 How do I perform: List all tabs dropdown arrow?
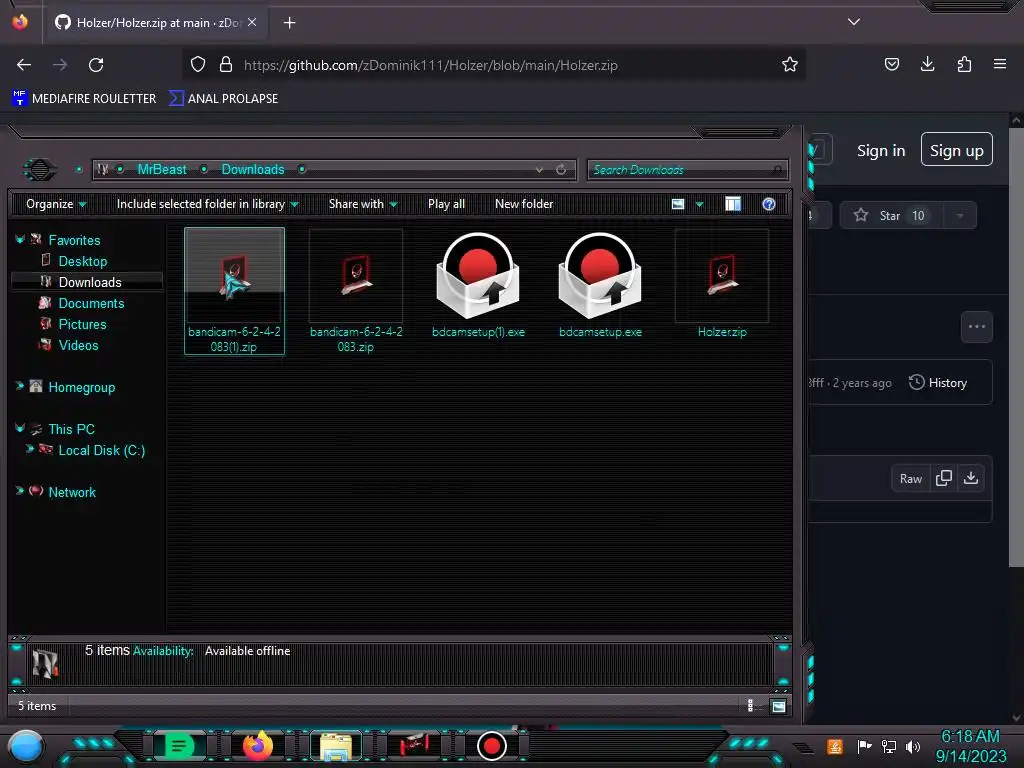tap(854, 22)
